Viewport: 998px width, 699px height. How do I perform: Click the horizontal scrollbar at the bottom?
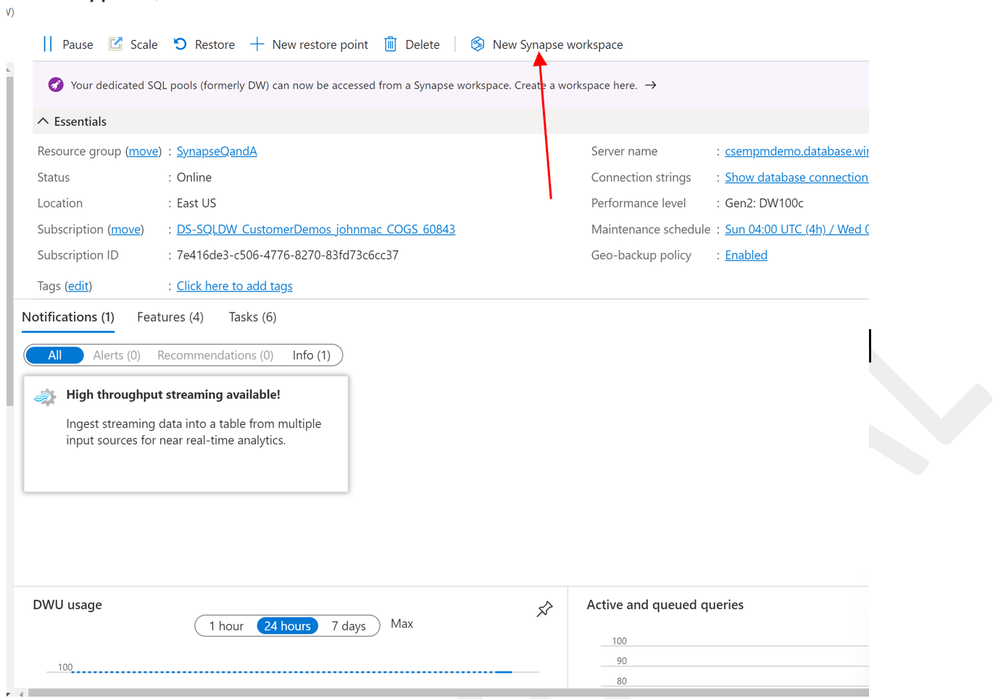click(448, 693)
